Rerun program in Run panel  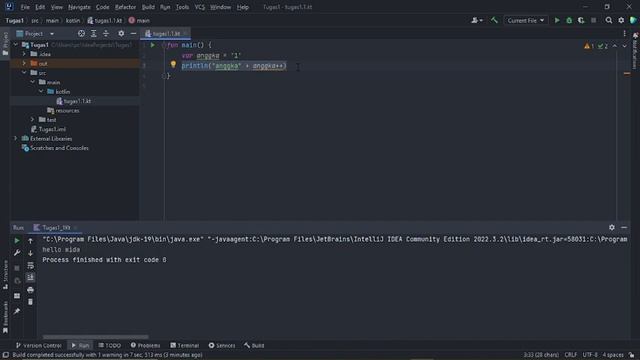tap(17, 241)
